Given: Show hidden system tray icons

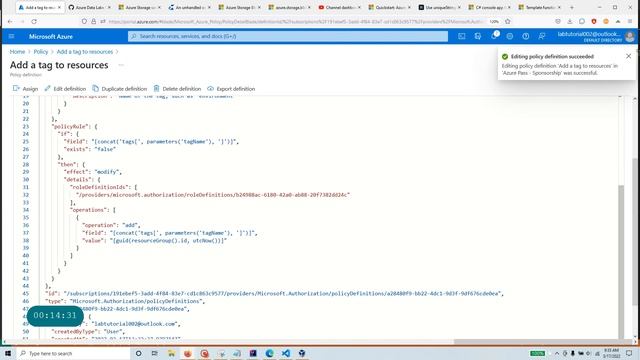Looking at the screenshot, I should coord(557,353).
